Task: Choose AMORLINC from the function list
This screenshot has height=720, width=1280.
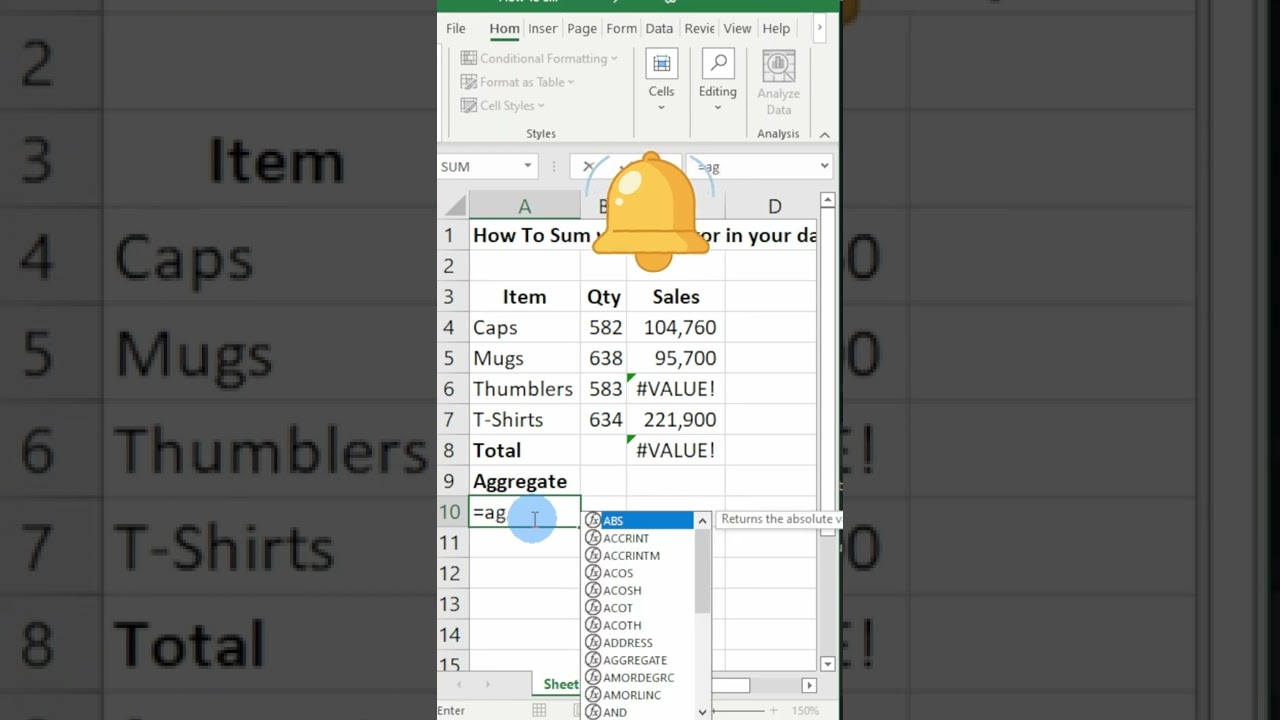Action: click(638, 695)
